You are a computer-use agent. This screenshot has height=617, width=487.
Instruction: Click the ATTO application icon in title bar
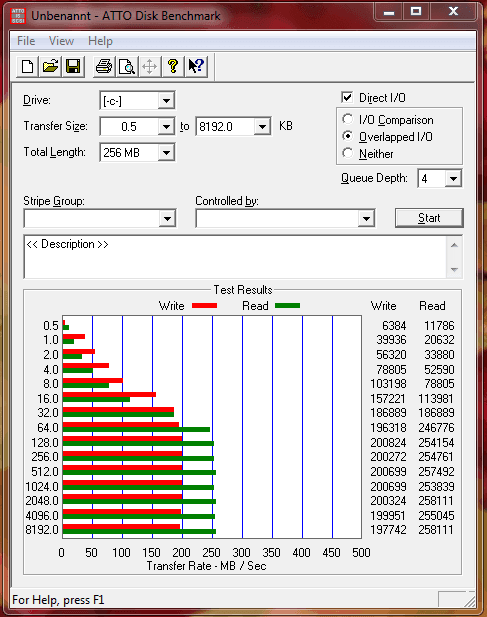coord(18,16)
